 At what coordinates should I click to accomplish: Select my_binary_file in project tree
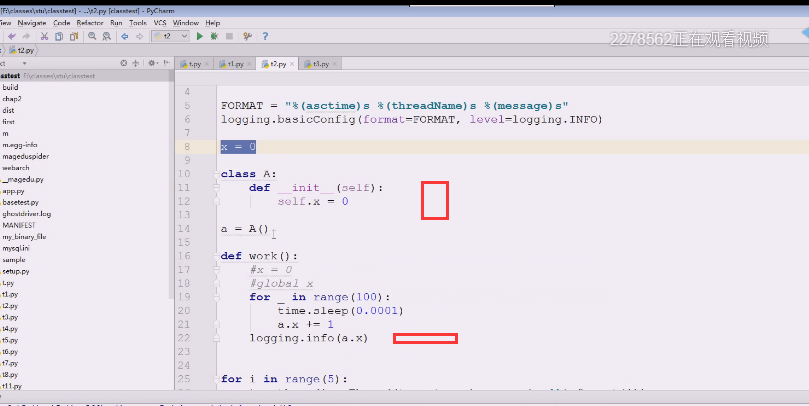pos(24,237)
